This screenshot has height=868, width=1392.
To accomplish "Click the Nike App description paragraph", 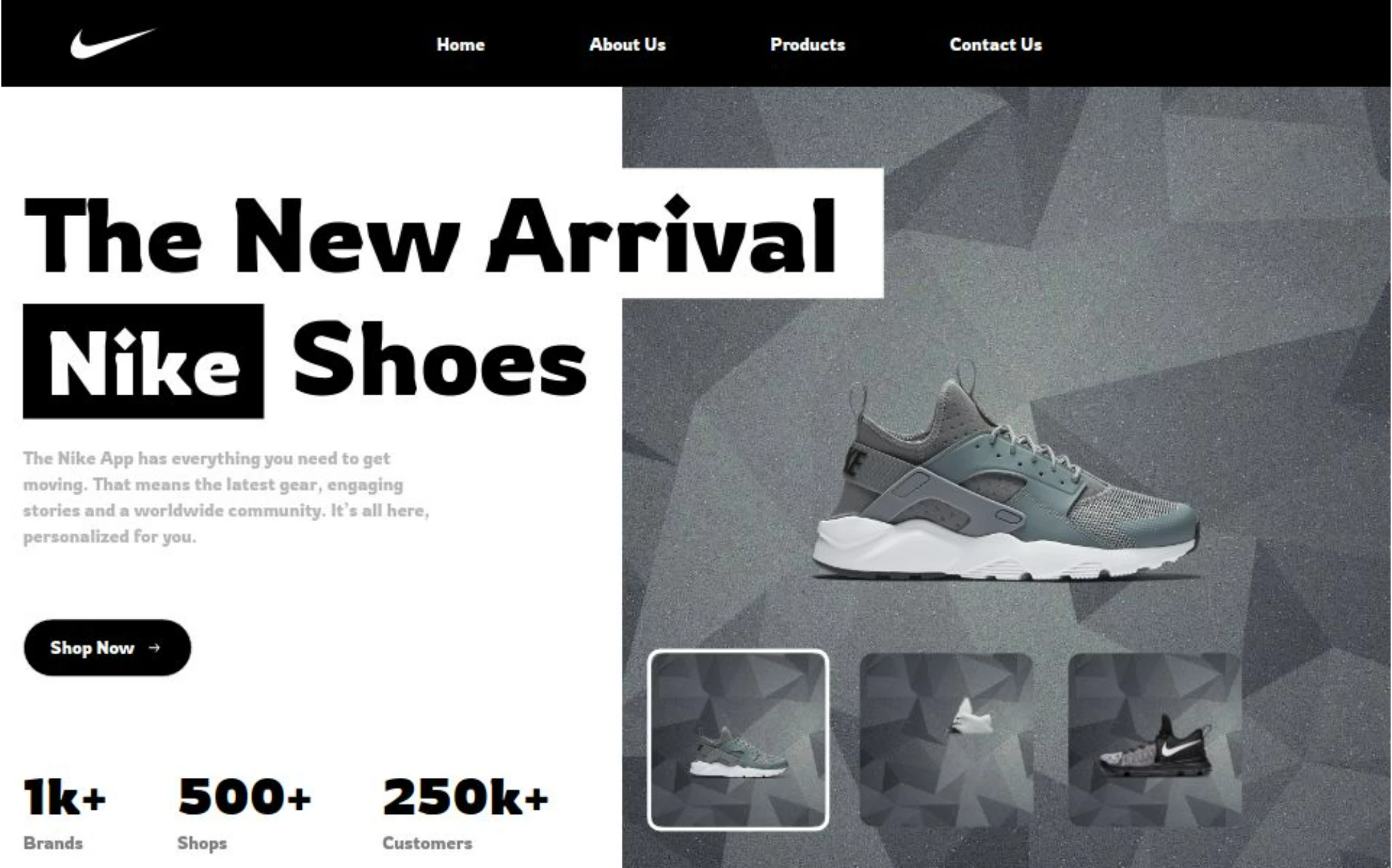I will point(226,497).
